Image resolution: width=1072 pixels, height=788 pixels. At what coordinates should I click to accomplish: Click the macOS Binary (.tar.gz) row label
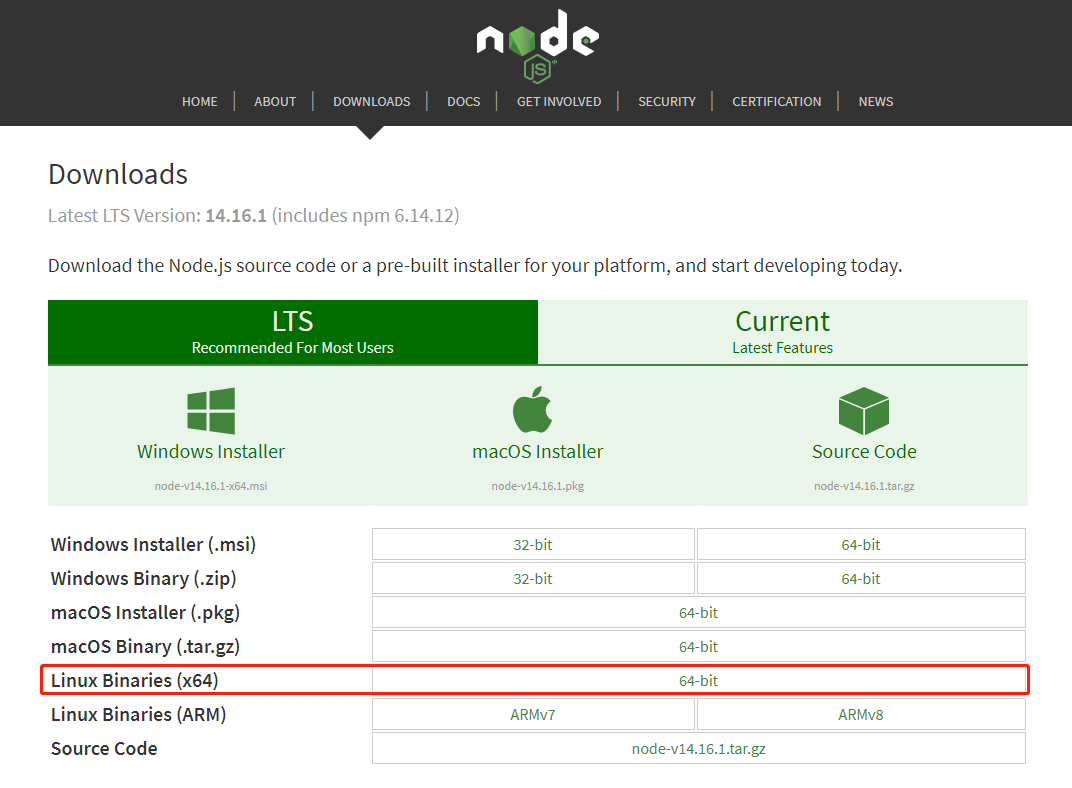(146, 647)
